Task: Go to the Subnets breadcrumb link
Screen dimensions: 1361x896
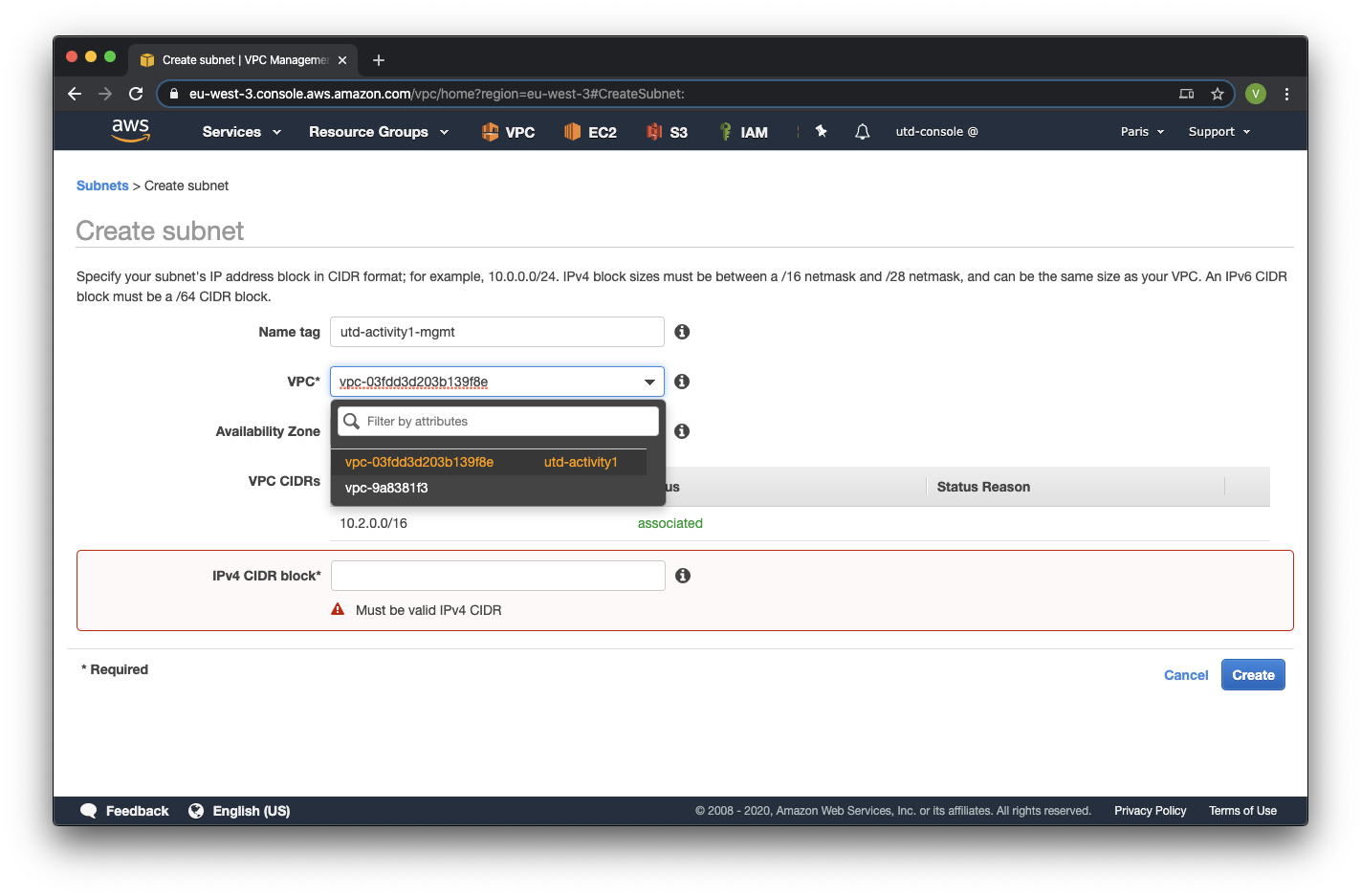Action: (x=102, y=186)
